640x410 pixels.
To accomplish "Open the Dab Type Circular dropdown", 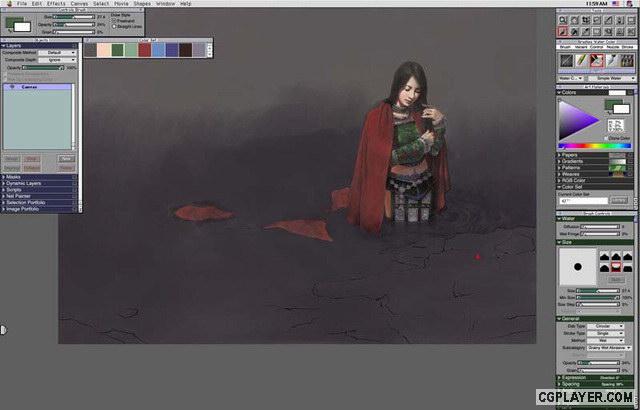I will [x=606, y=326].
